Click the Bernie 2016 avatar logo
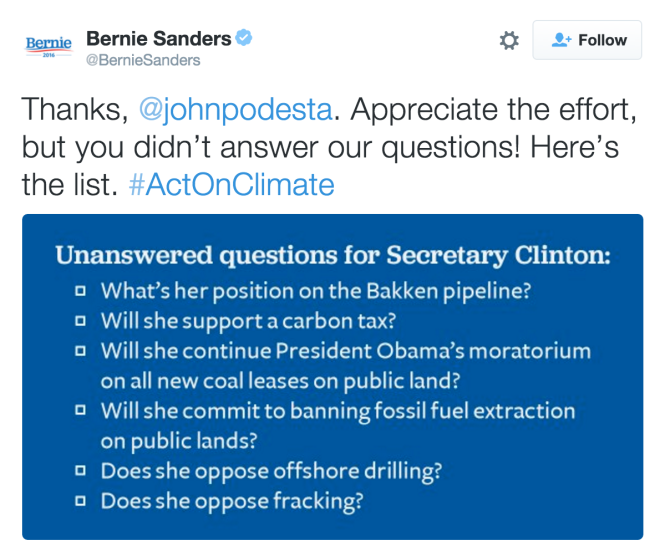Image resolution: width=660 pixels, height=551 pixels. tap(49, 47)
